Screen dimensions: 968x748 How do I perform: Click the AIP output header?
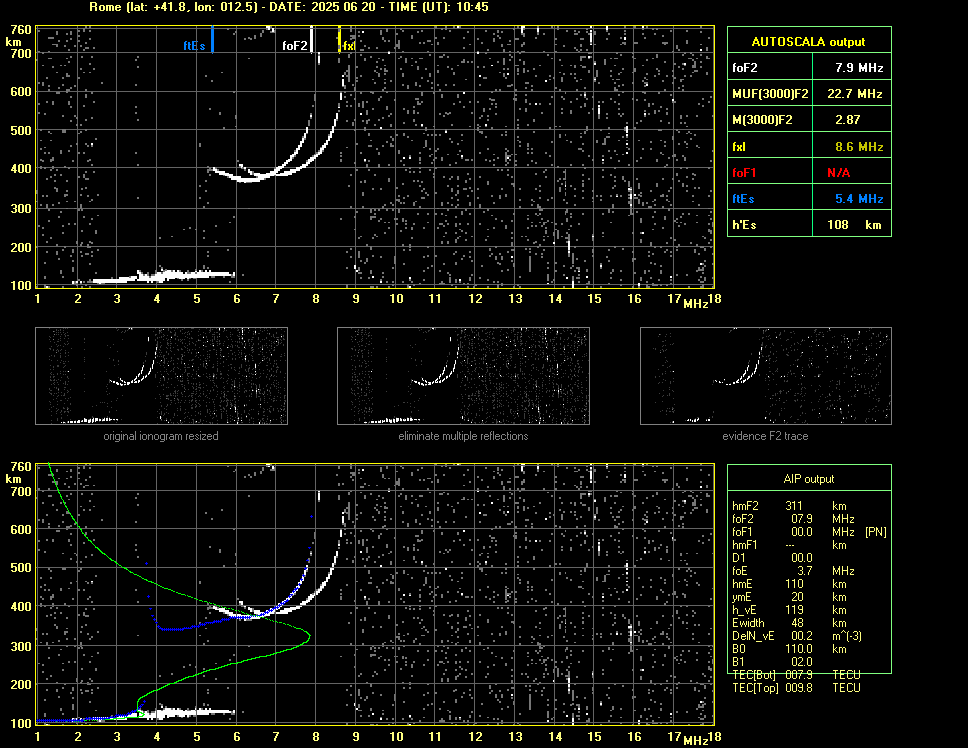809,479
